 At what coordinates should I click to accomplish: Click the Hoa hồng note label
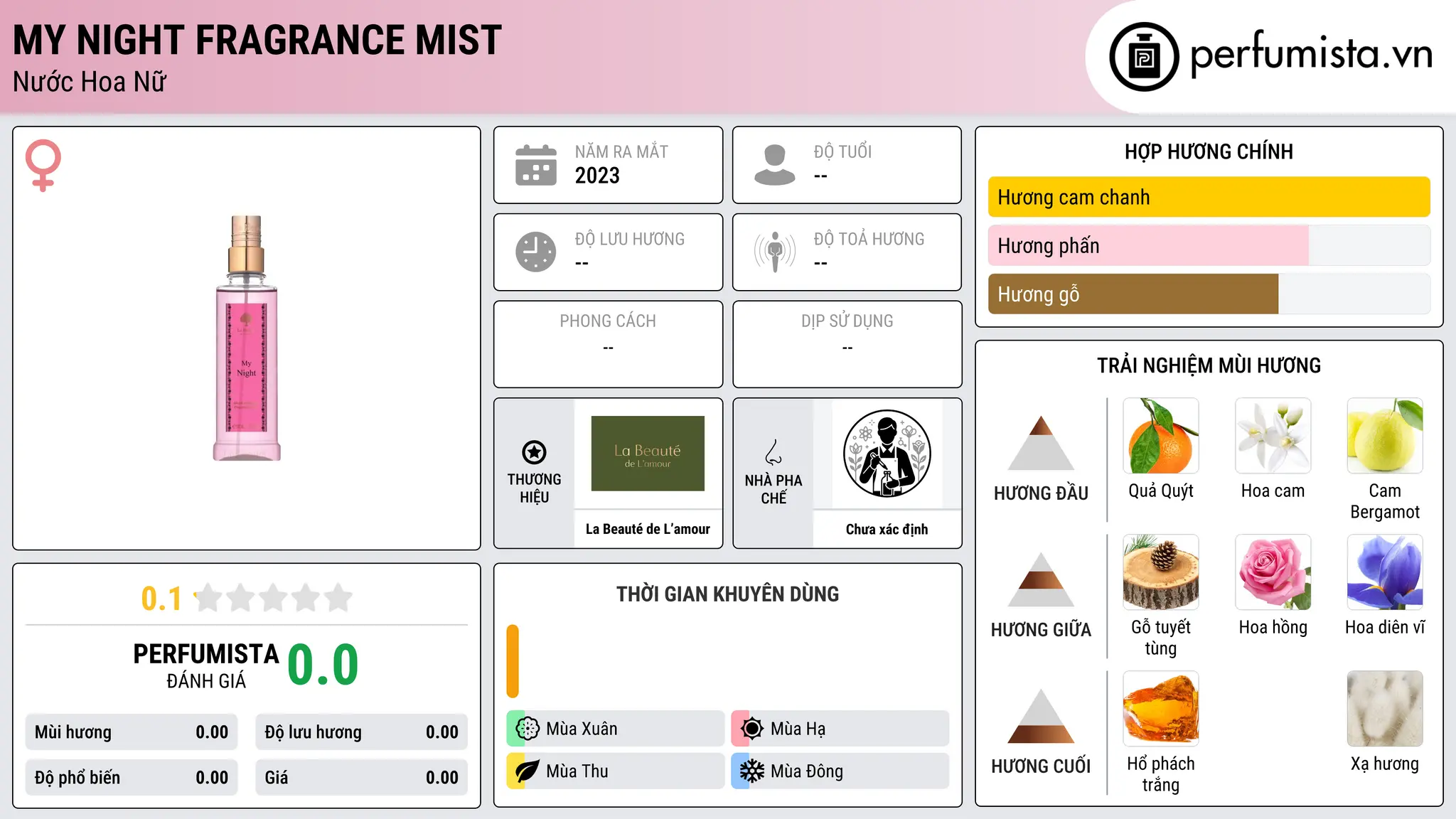point(1273,627)
